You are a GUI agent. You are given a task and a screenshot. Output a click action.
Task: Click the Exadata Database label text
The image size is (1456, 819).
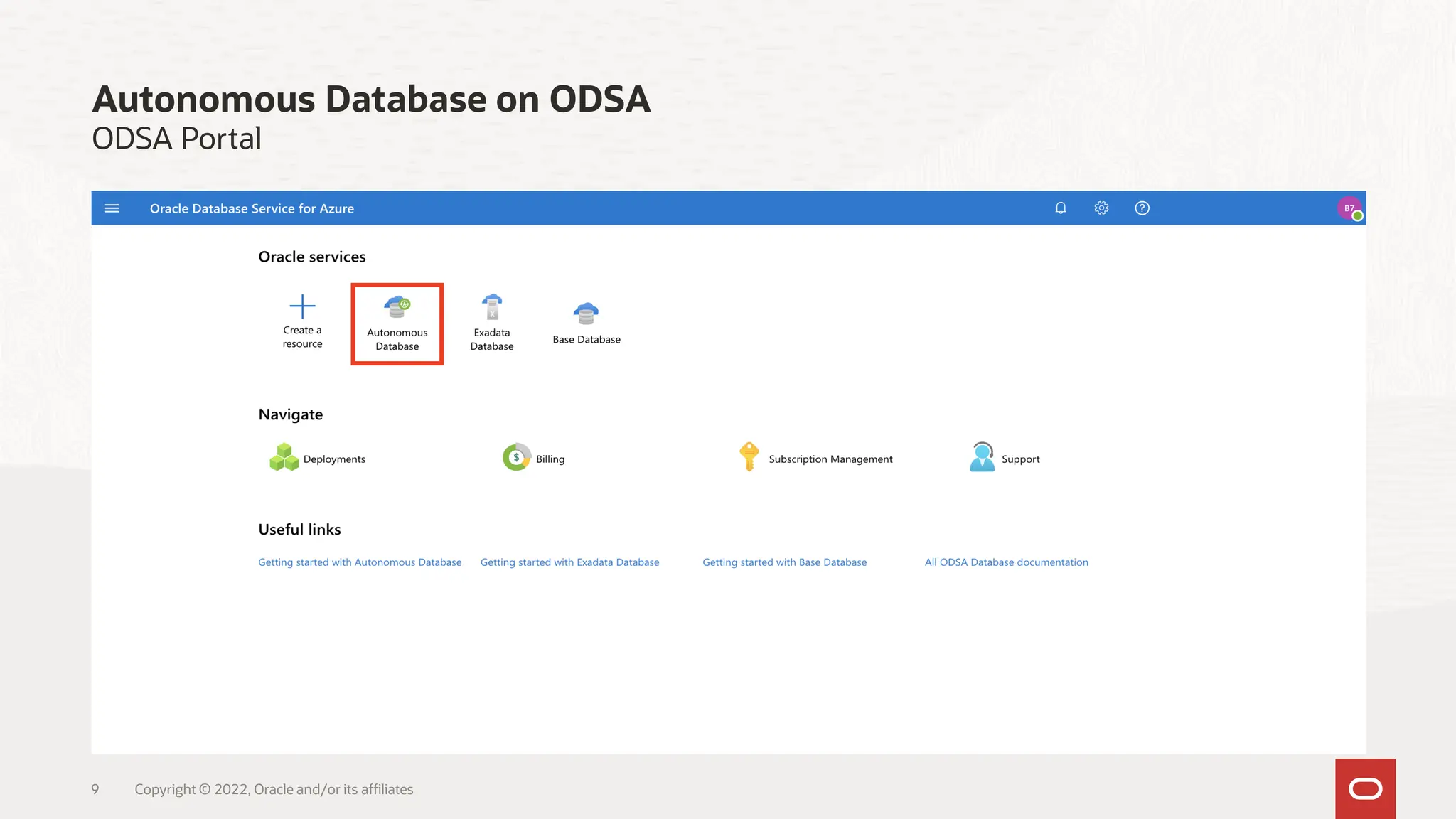click(x=492, y=339)
